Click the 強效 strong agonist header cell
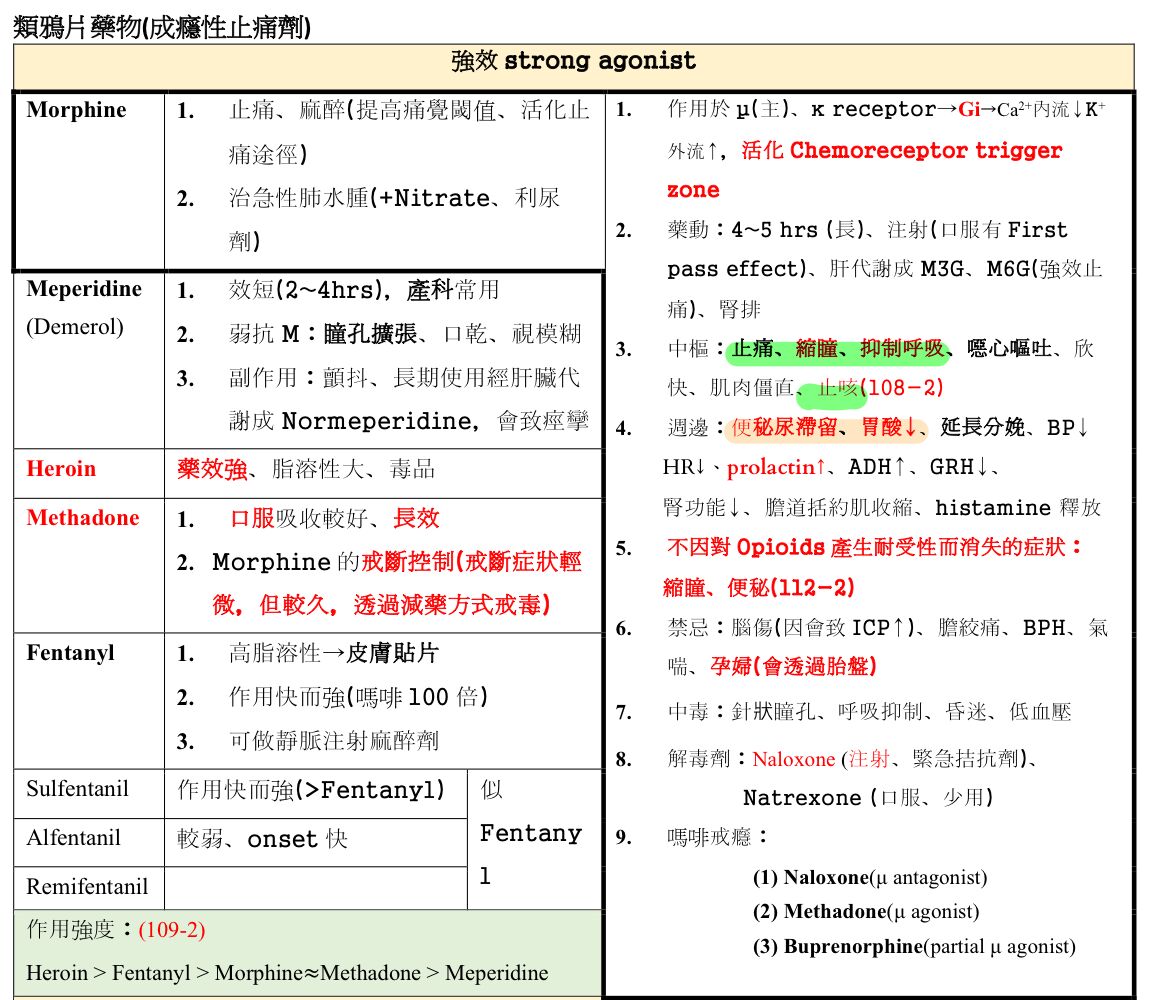Screen dimensions: 1158x1000 573,62
